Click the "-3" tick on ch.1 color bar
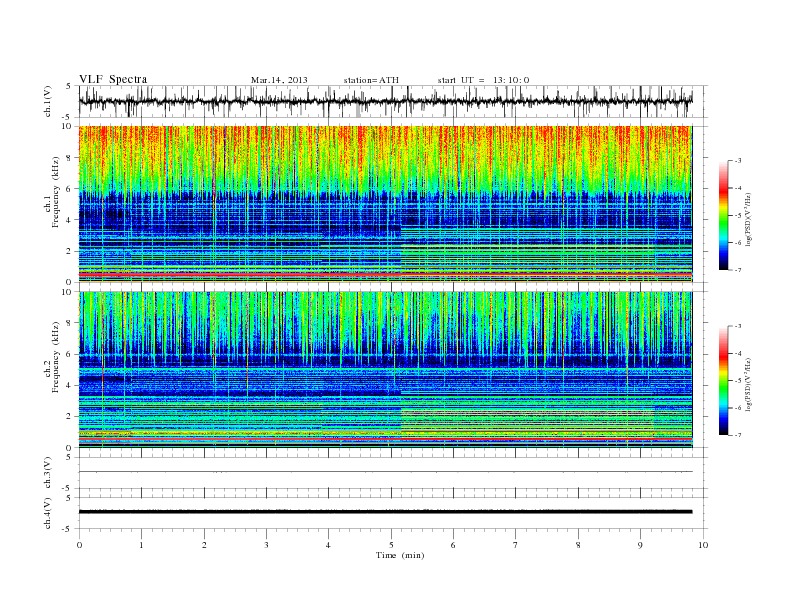792x612 pixels. pyautogui.click(x=738, y=161)
